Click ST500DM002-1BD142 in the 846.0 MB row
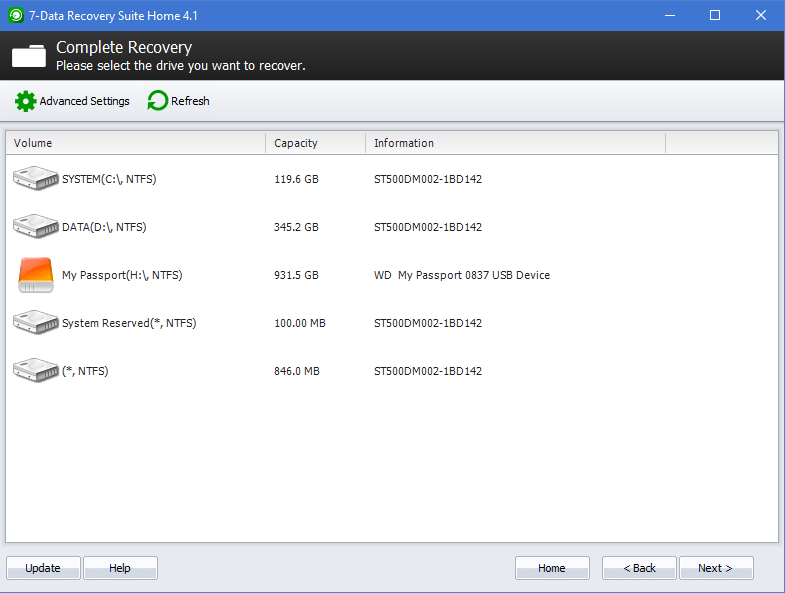 [428, 371]
